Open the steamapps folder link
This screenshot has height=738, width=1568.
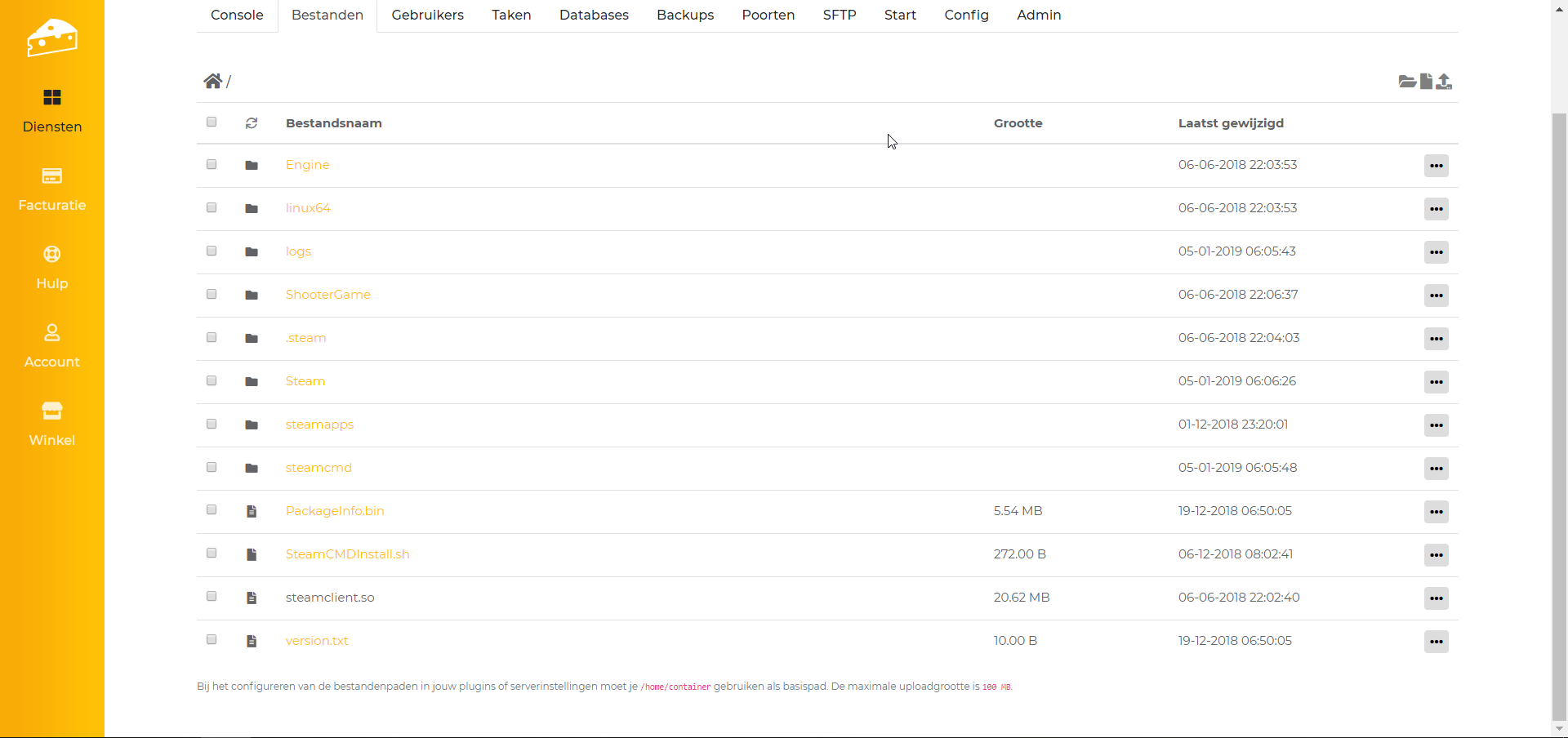click(319, 425)
